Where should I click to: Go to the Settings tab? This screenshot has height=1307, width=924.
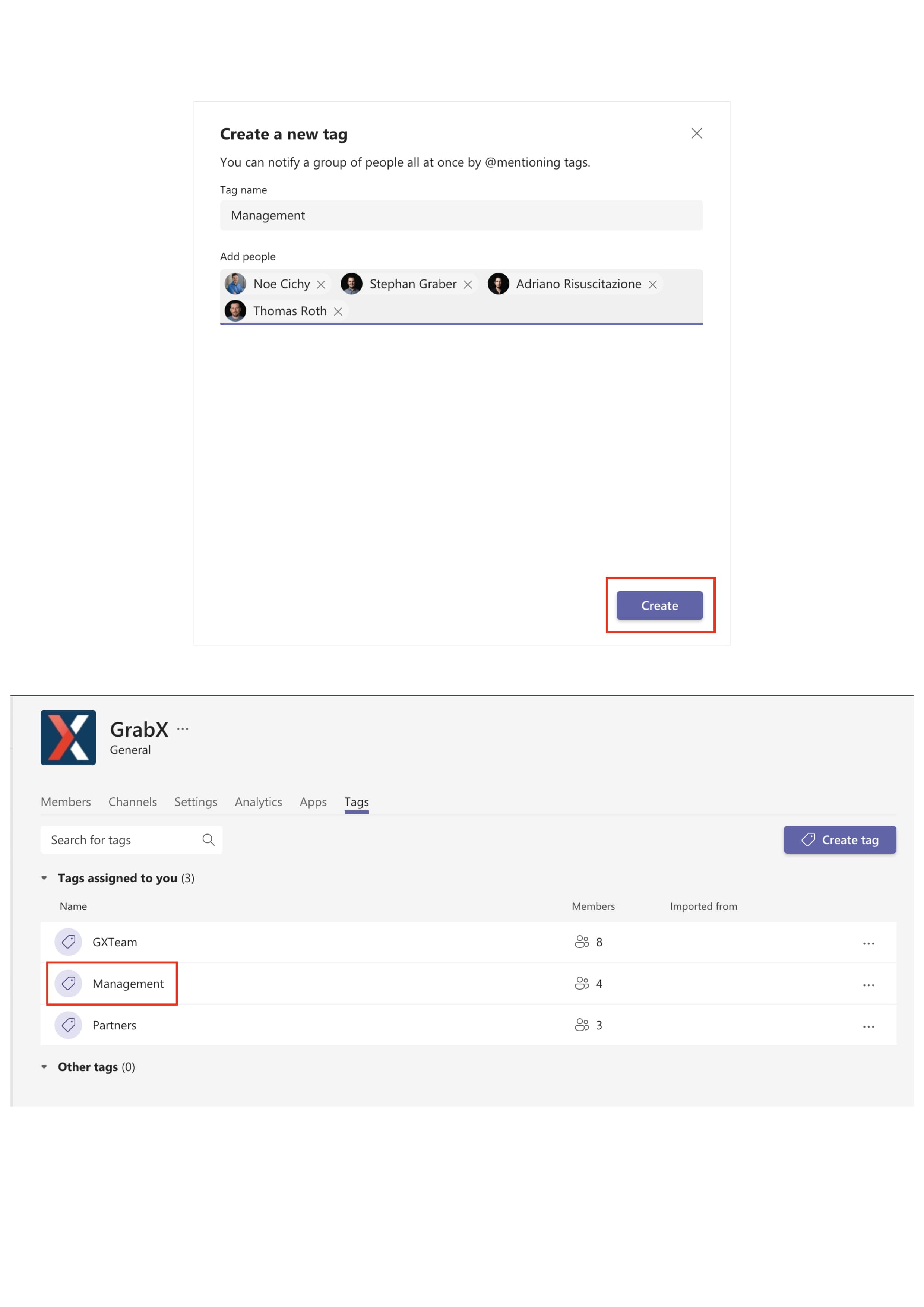click(x=195, y=801)
